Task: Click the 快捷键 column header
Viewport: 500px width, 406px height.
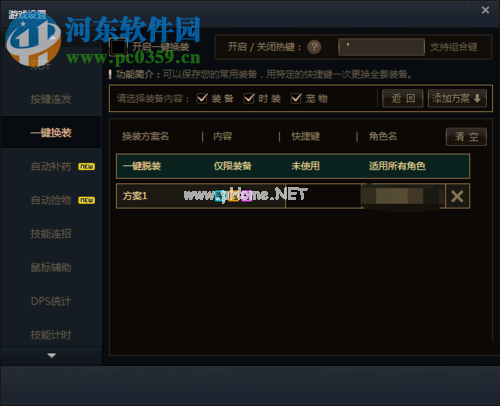Action: coord(306,136)
